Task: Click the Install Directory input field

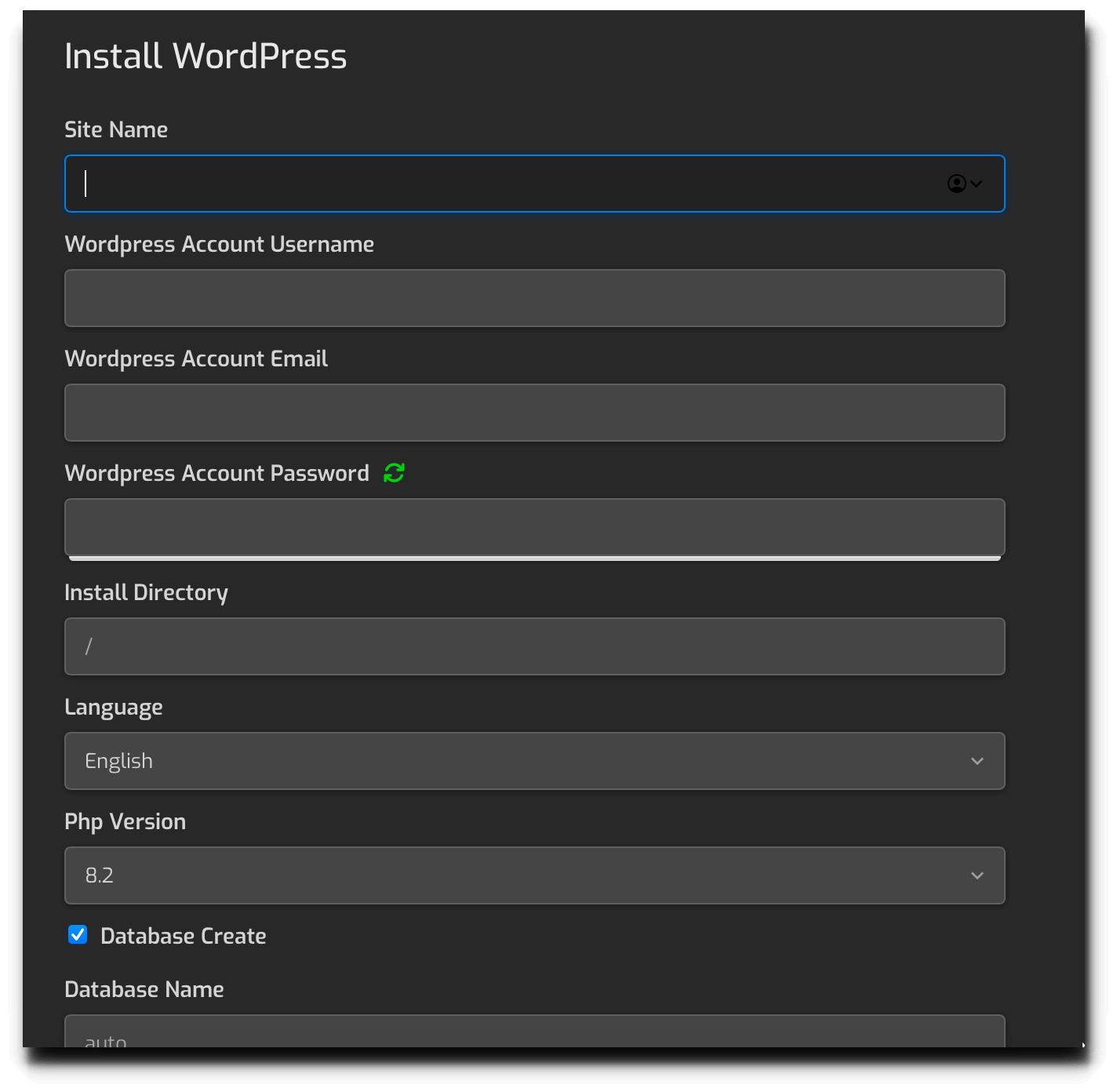Action: (x=535, y=646)
